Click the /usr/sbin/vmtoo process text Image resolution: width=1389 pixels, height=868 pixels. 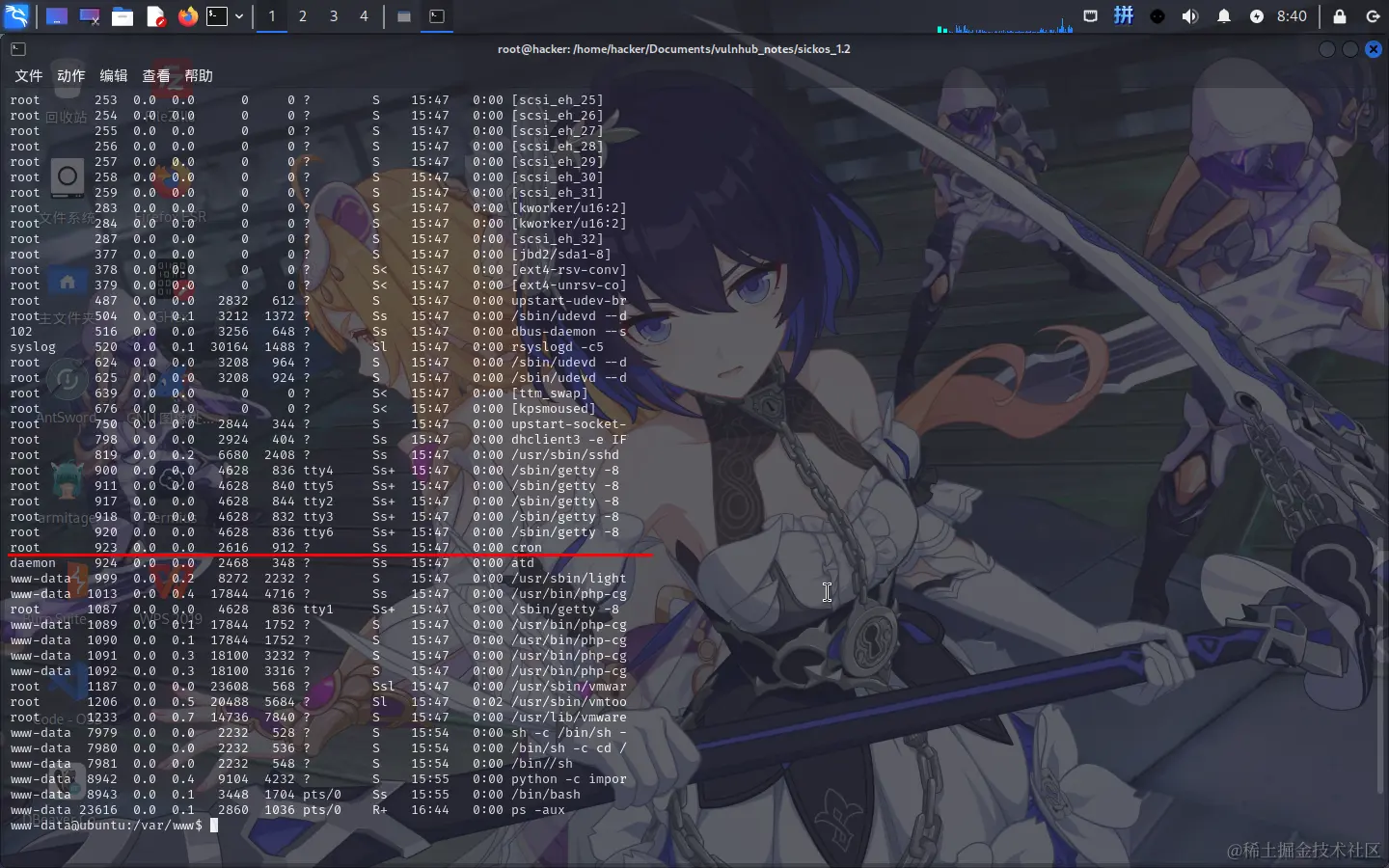[569, 702]
